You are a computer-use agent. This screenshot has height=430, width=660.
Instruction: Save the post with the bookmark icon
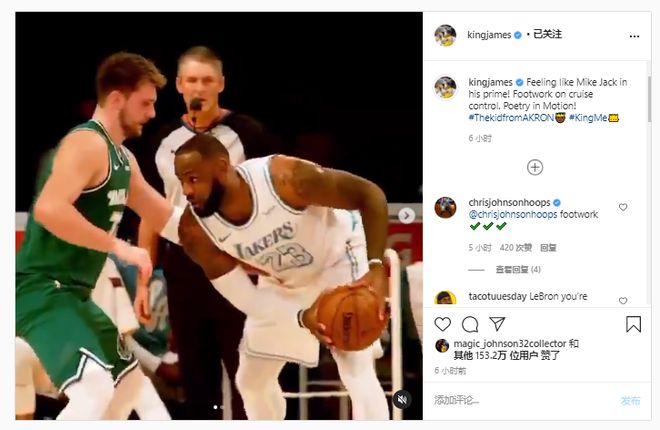pos(633,324)
